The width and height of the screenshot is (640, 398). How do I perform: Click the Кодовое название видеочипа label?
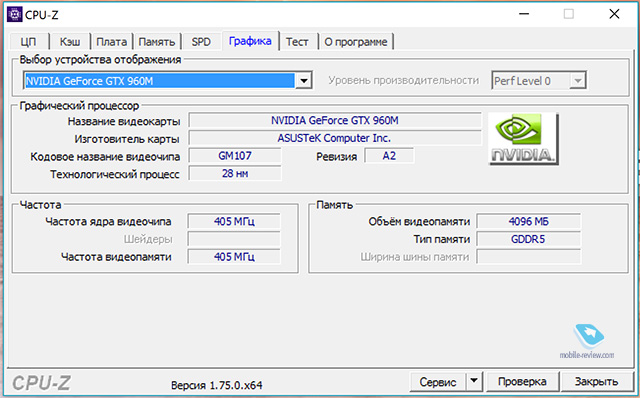[105, 157]
